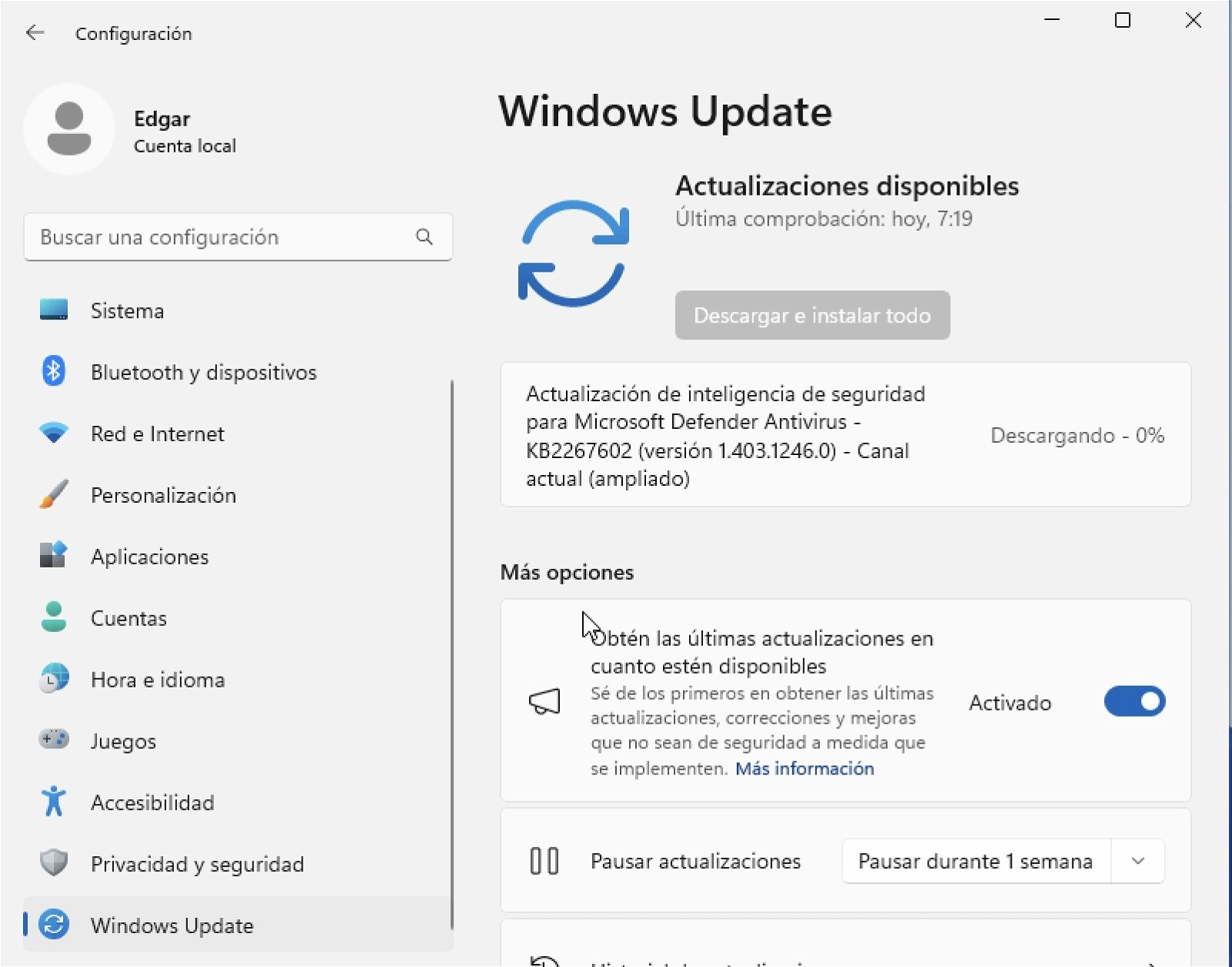
Task: Click the Pausar actualizaciones label
Action: click(x=695, y=861)
